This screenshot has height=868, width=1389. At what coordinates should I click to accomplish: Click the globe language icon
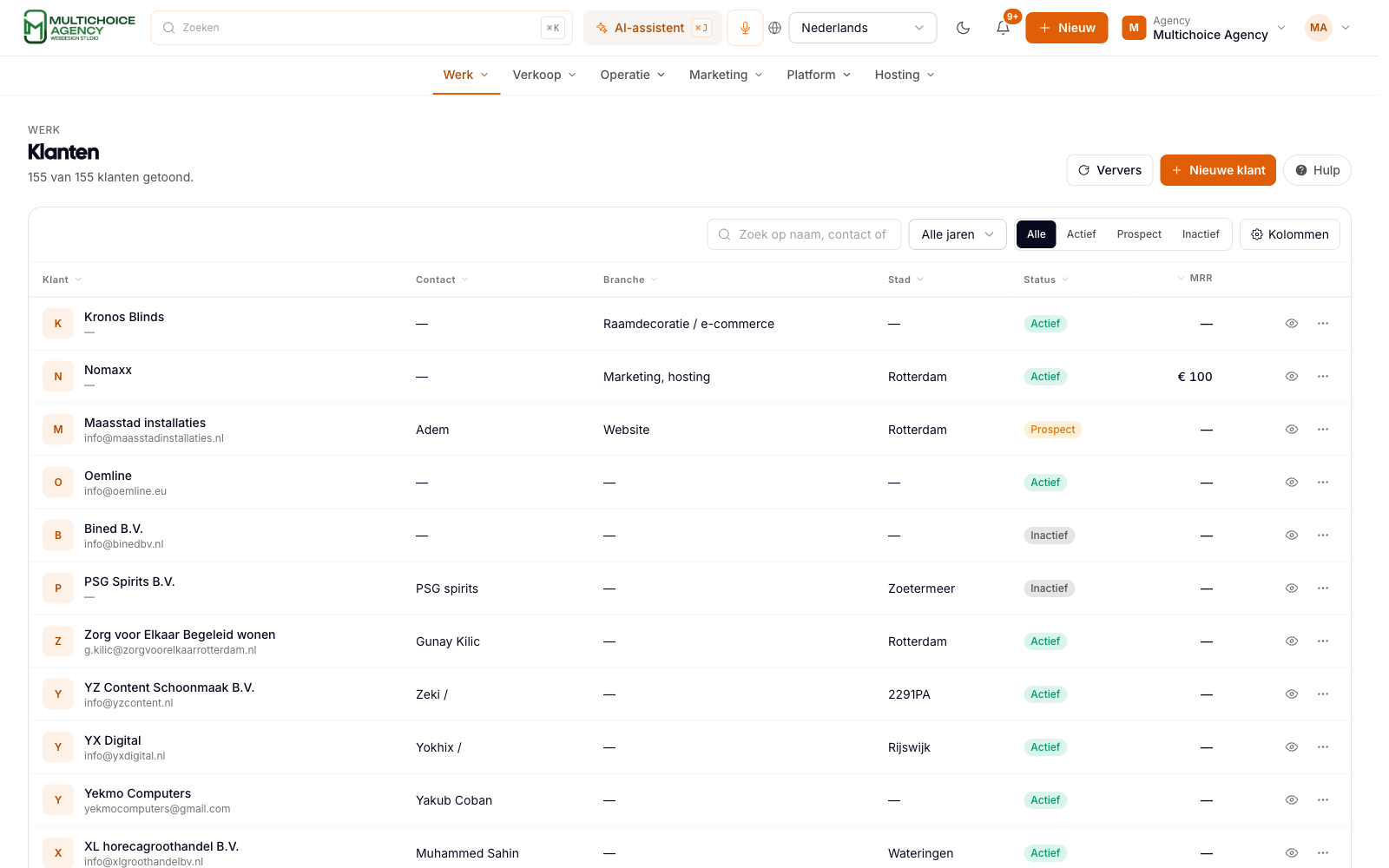click(775, 28)
